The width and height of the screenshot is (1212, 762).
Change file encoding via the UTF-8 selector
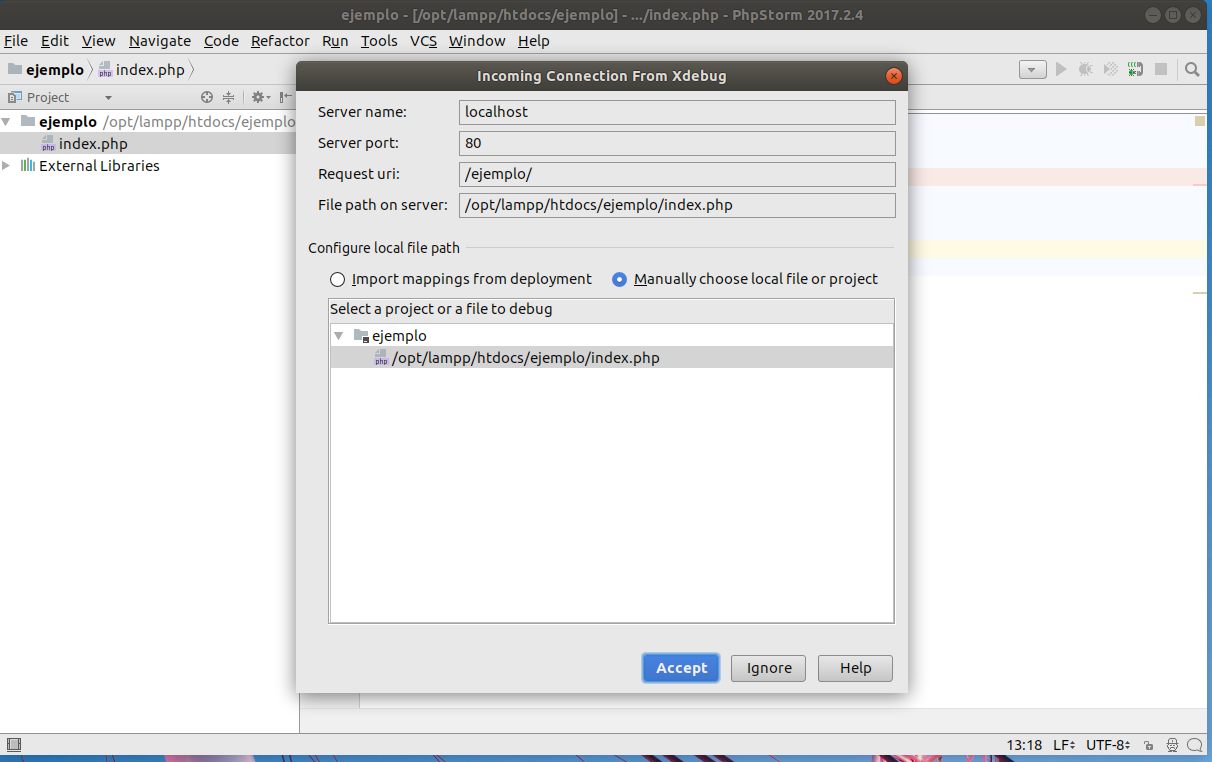click(1108, 745)
